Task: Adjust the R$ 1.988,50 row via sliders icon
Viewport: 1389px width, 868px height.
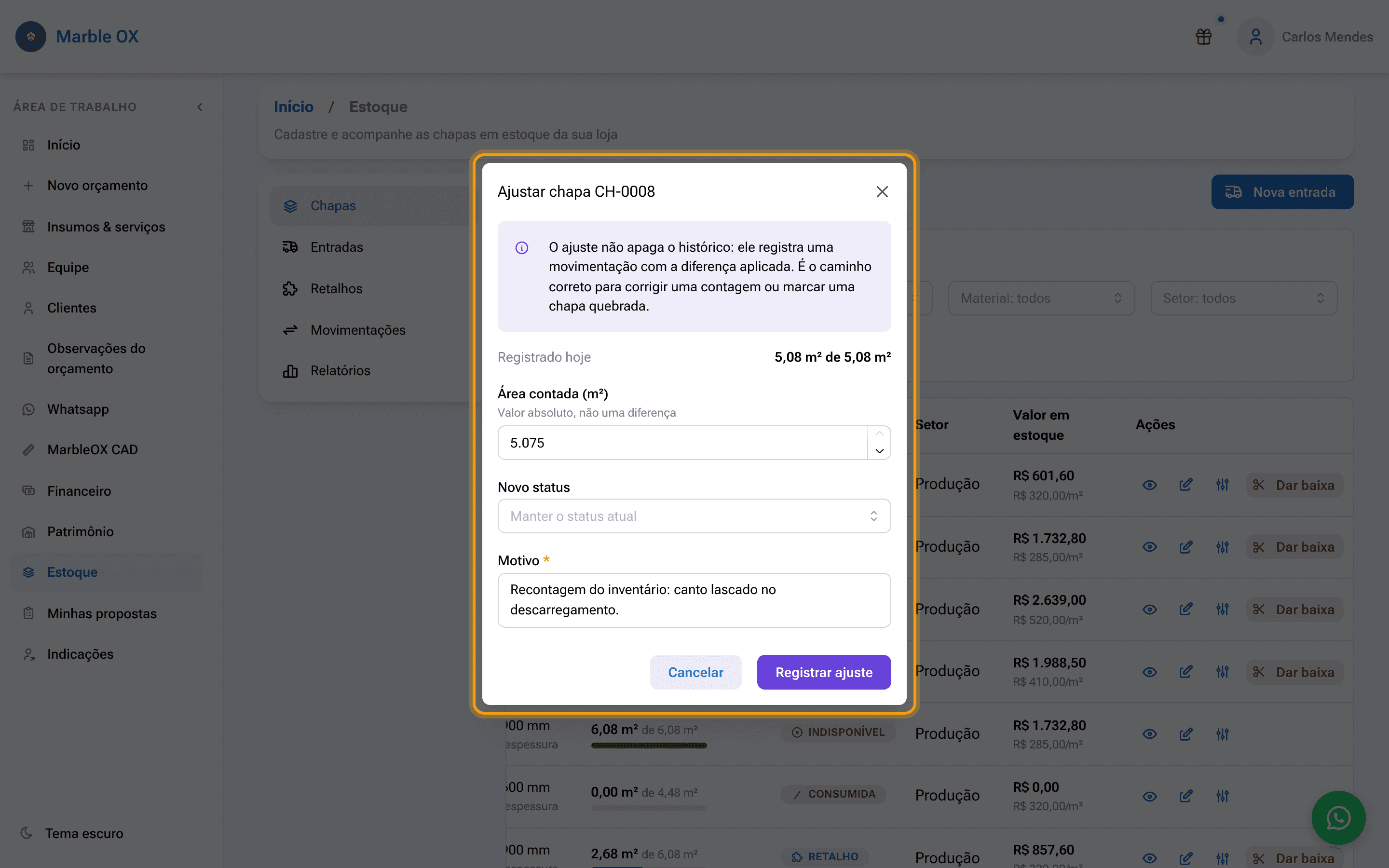Action: (1223, 672)
